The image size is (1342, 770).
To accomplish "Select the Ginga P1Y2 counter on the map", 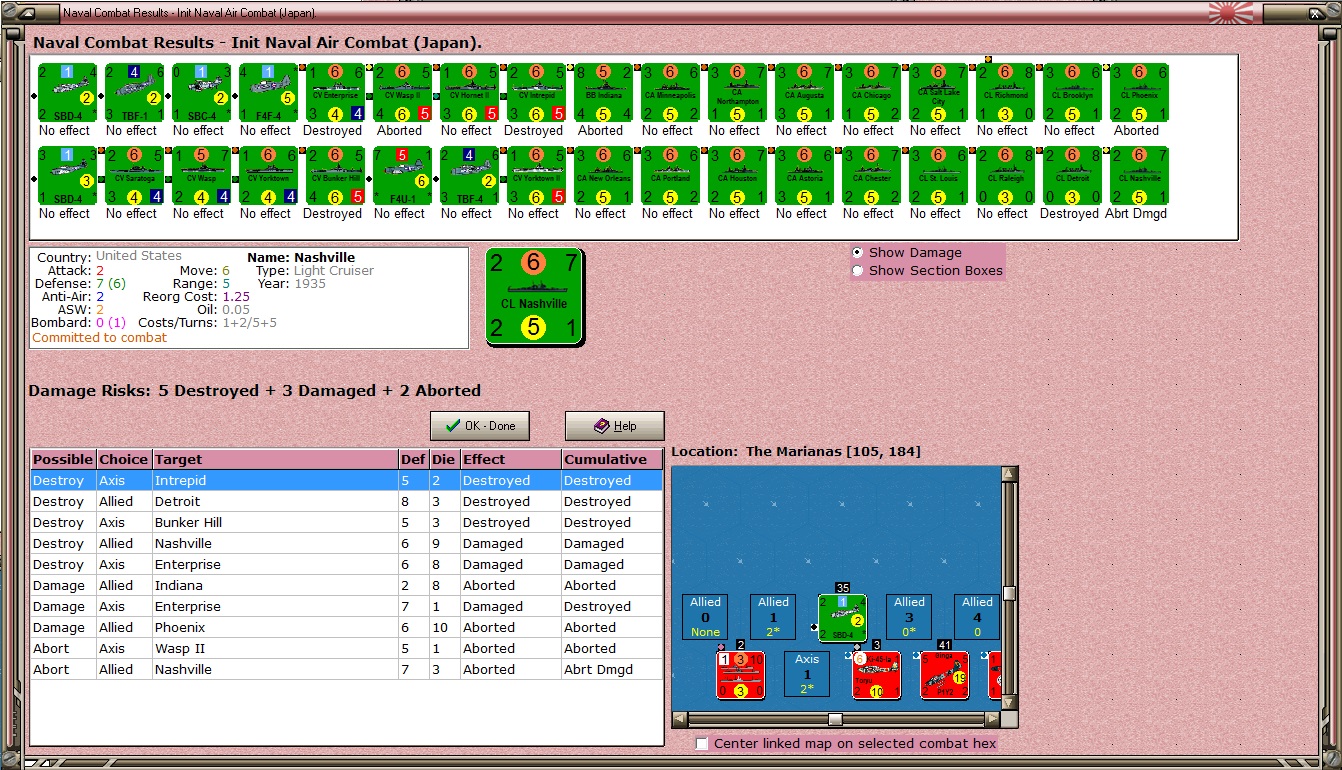I will (944, 675).
